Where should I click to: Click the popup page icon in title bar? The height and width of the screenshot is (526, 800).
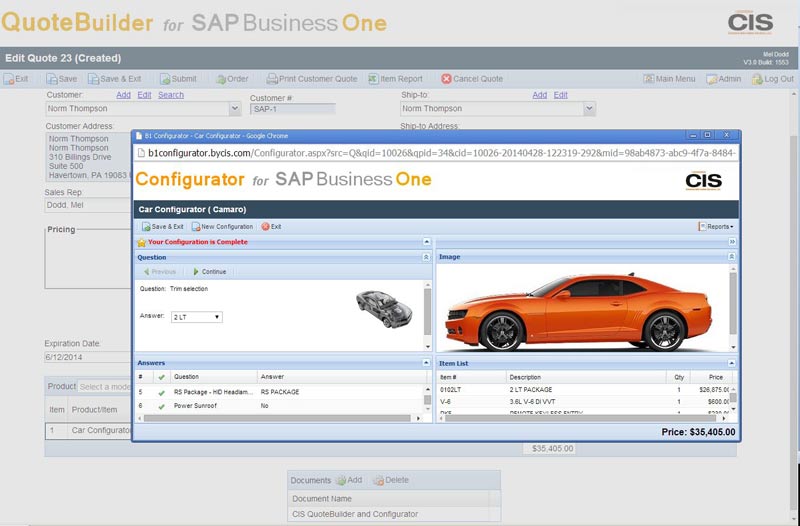pos(139,136)
